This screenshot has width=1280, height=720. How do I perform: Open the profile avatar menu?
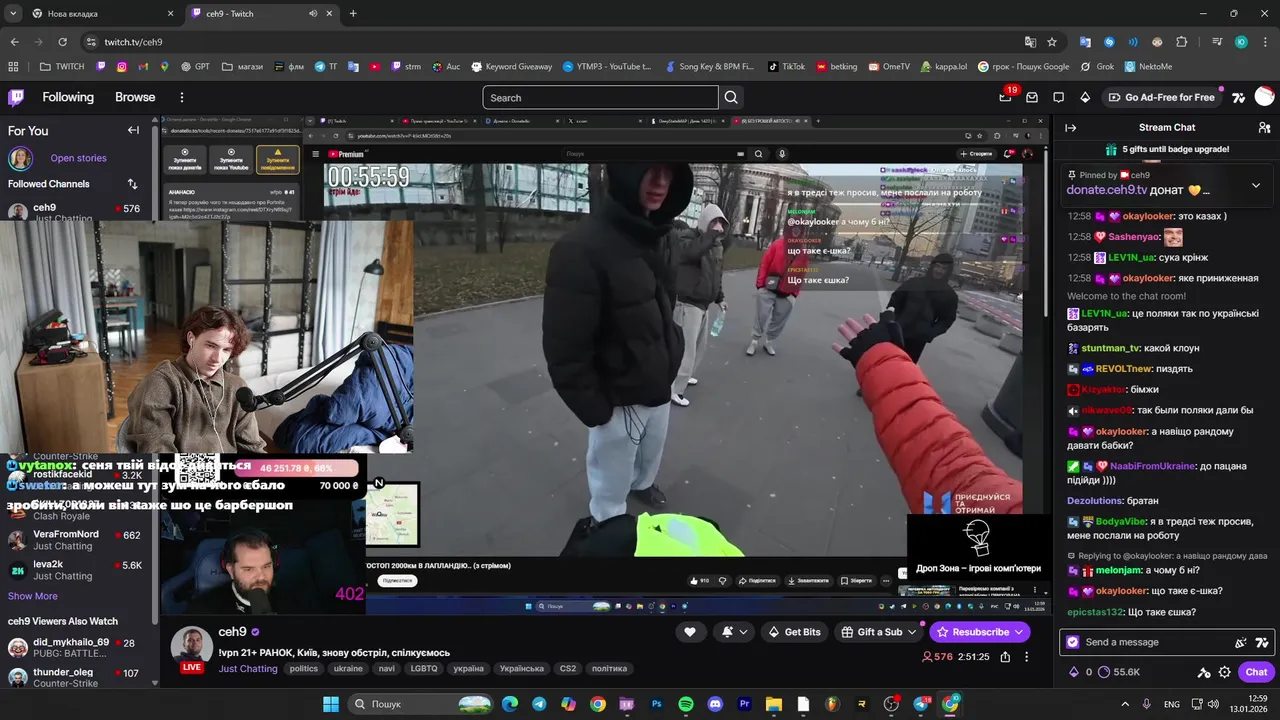point(1264,97)
